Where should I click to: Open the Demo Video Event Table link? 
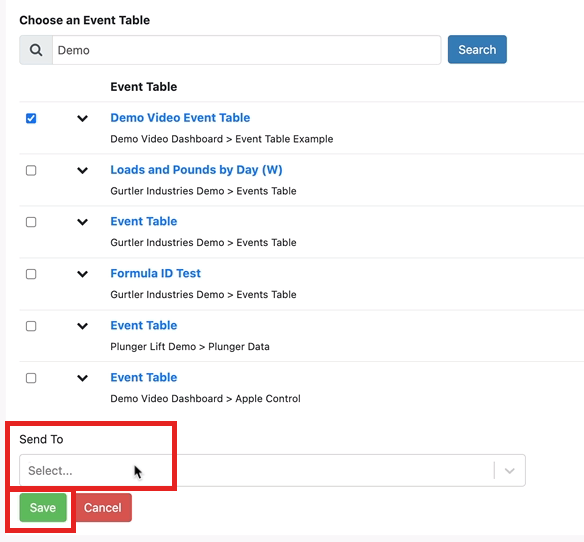(x=180, y=118)
